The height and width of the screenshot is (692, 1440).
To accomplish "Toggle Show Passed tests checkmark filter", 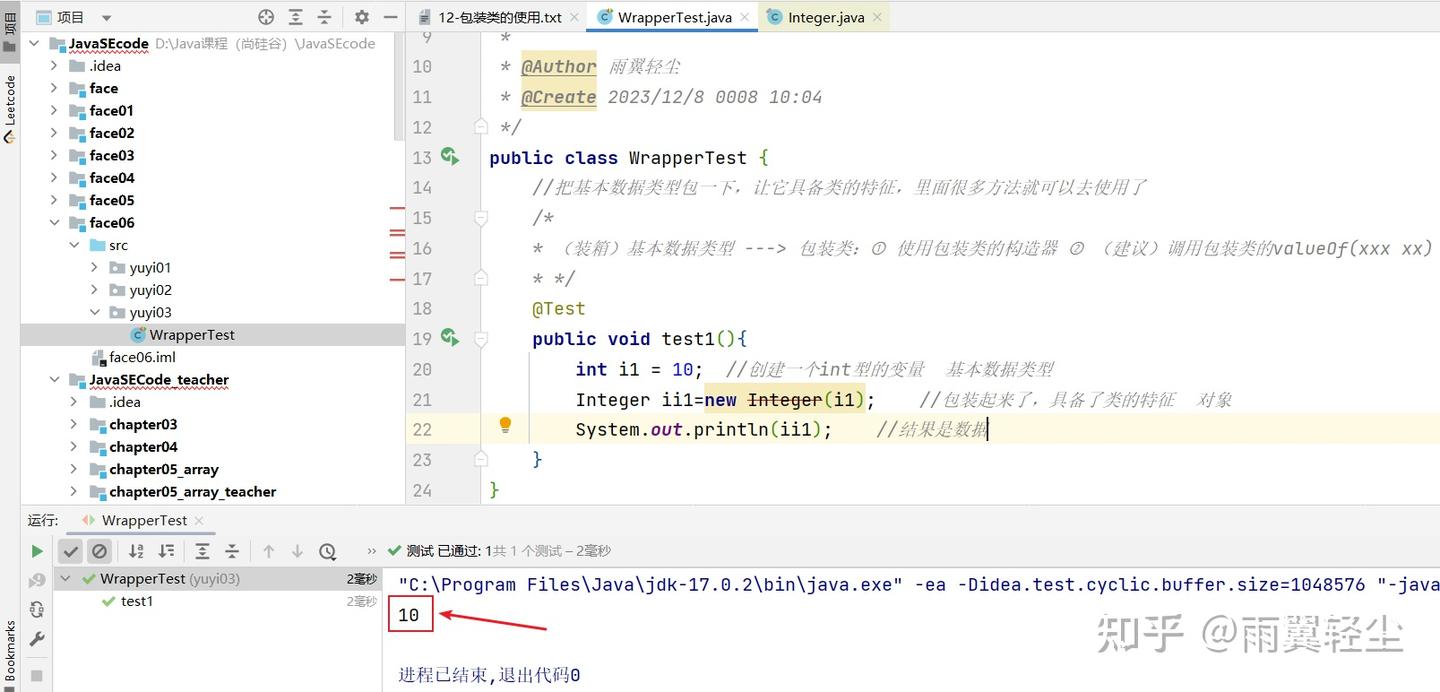I will tap(70, 550).
